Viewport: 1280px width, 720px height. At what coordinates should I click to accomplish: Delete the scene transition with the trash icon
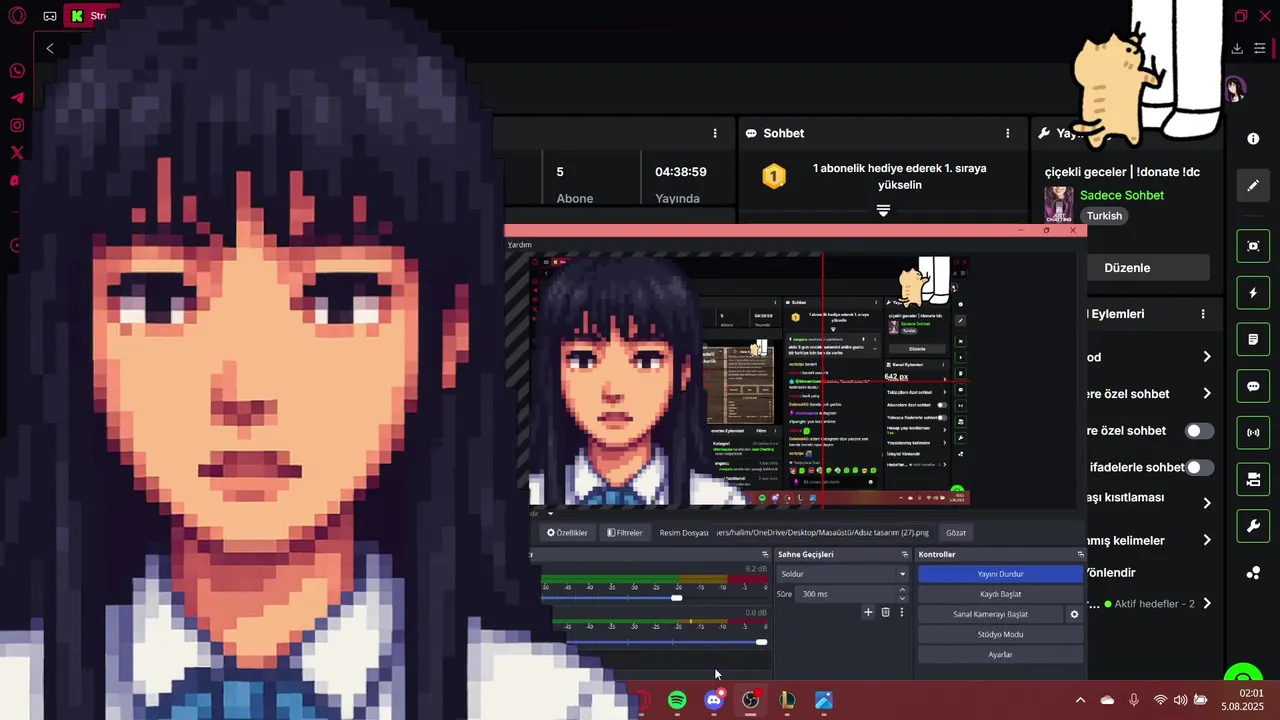[x=885, y=612]
